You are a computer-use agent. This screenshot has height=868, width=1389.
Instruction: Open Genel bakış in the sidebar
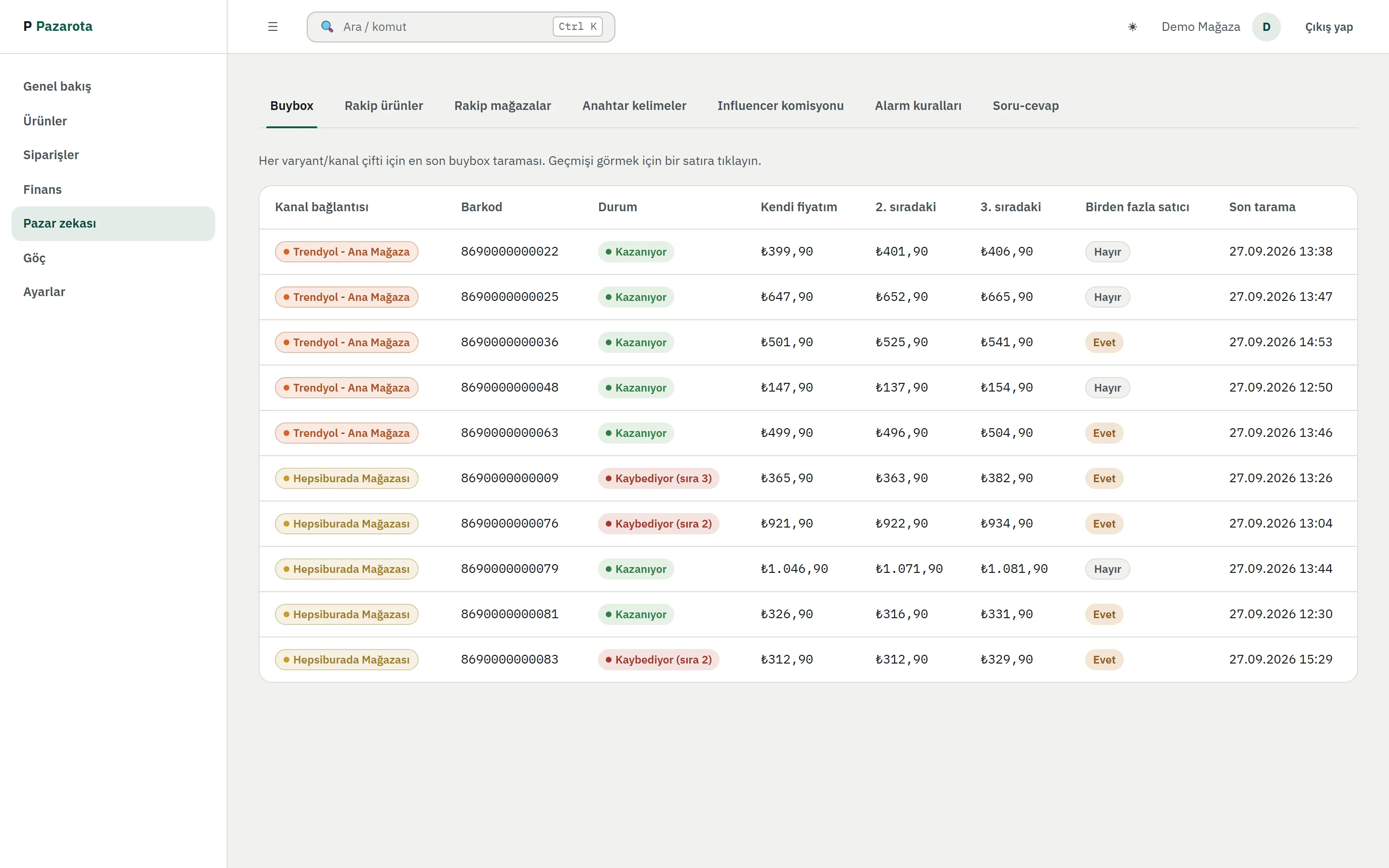113,87
